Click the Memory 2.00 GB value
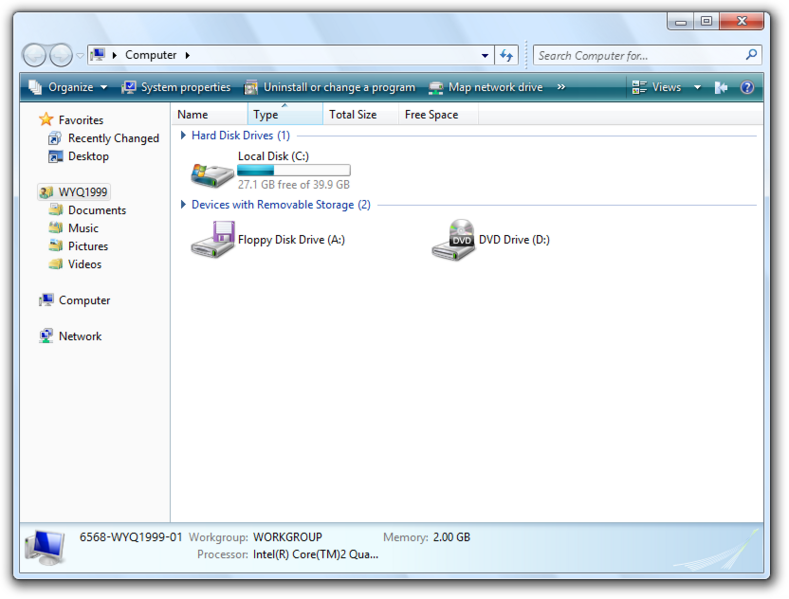Viewport: 789px width, 599px height. click(451, 537)
